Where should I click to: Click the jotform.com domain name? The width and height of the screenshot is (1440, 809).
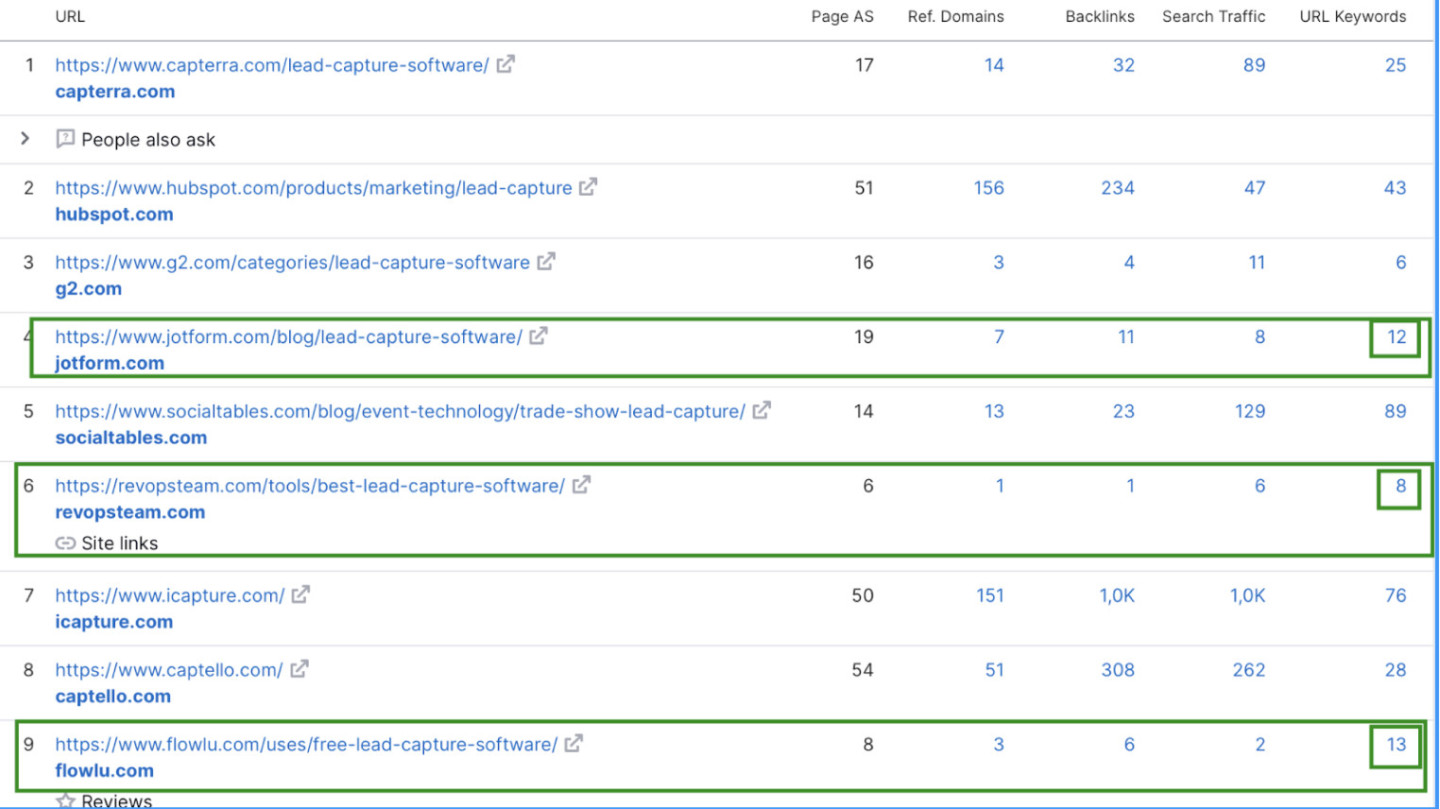[110, 363]
